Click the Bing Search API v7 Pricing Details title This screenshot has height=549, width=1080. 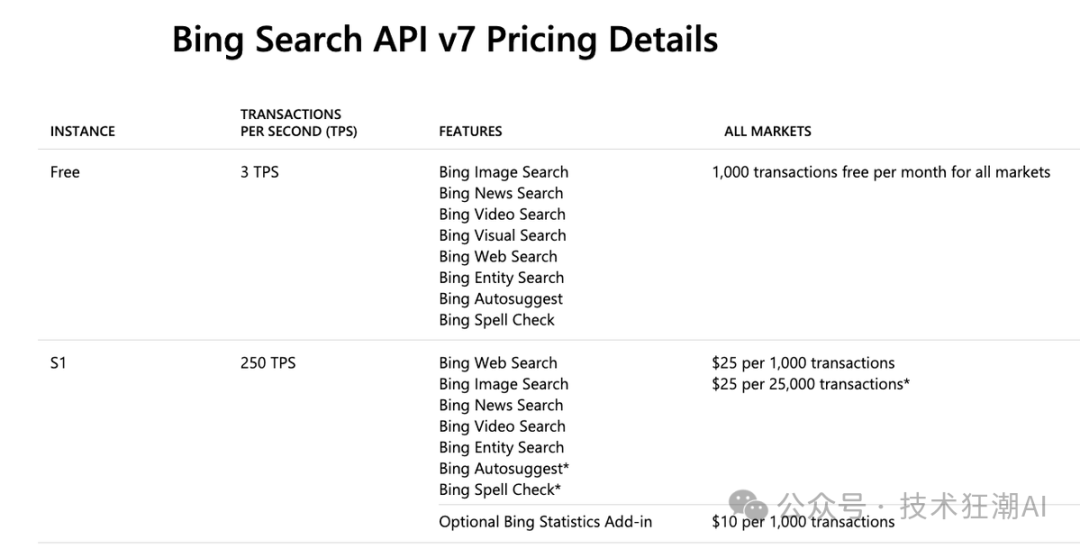pyautogui.click(x=445, y=40)
